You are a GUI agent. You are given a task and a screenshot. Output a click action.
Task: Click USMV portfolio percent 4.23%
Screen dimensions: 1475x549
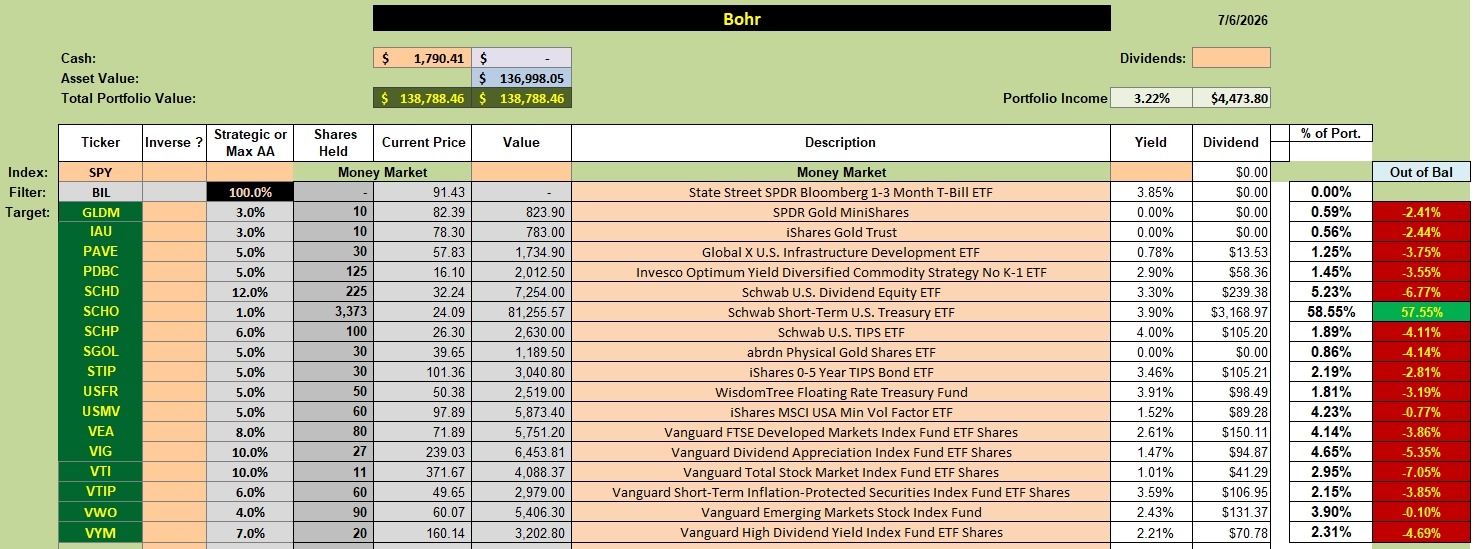coord(1330,412)
